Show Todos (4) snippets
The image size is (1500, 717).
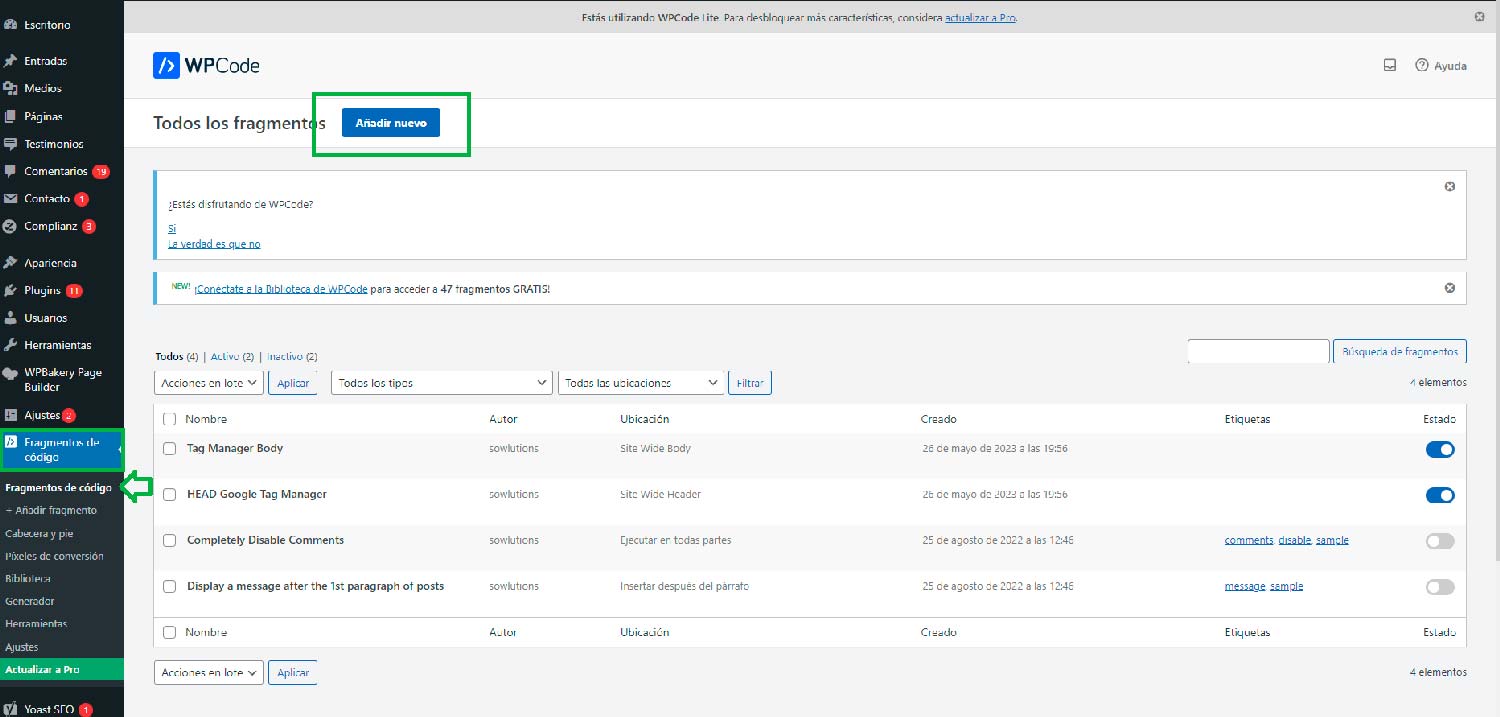pos(177,356)
